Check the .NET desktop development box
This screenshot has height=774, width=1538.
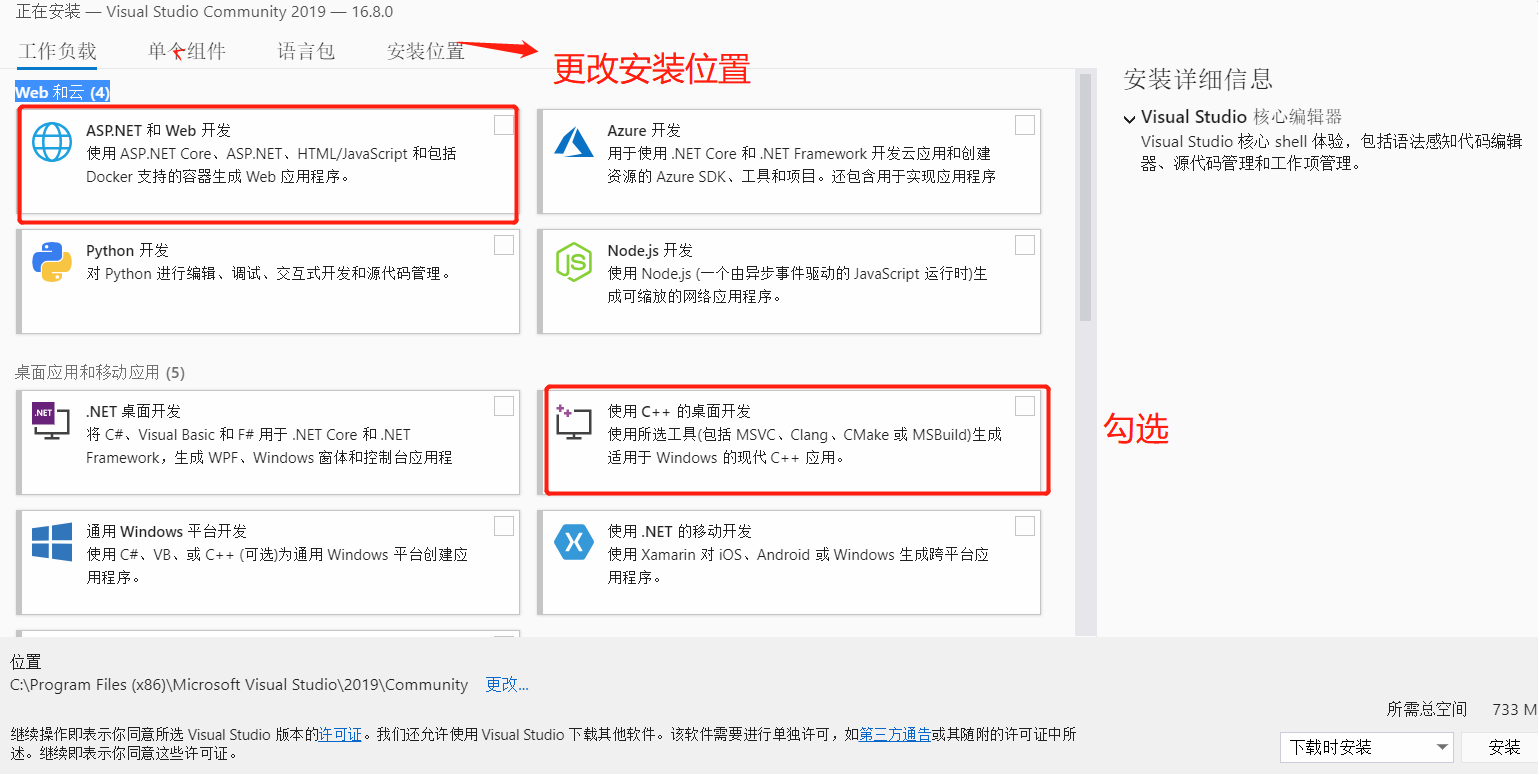[x=504, y=405]
